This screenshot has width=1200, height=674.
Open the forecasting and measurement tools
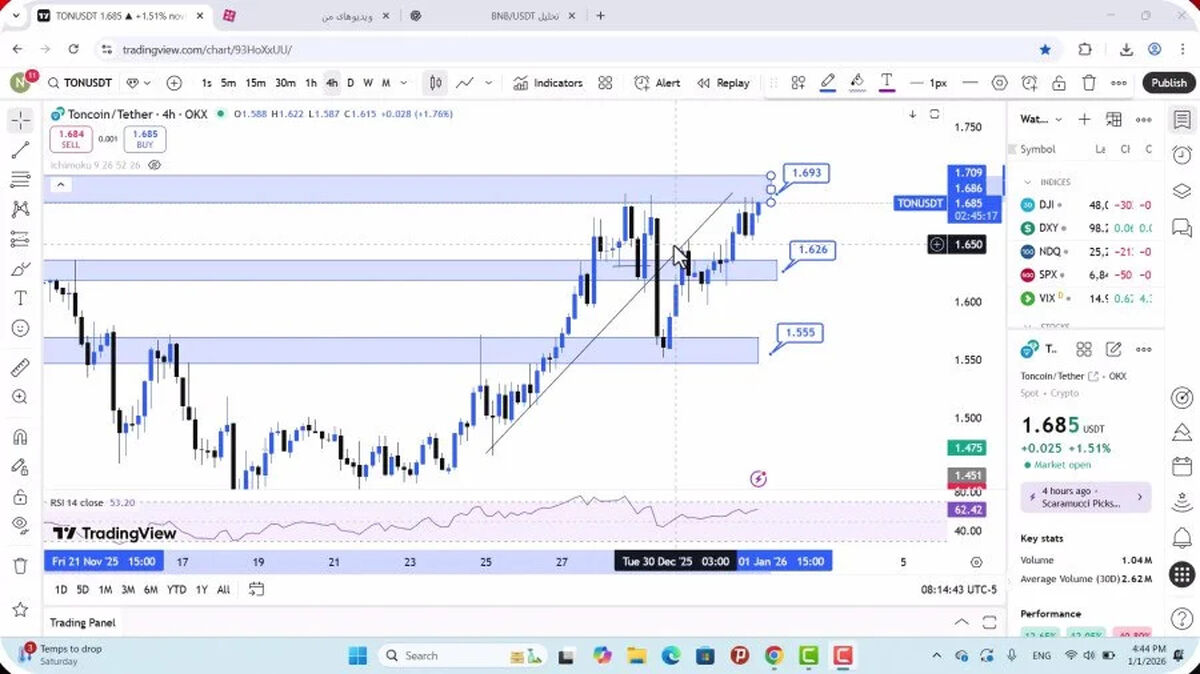point(20,239)
